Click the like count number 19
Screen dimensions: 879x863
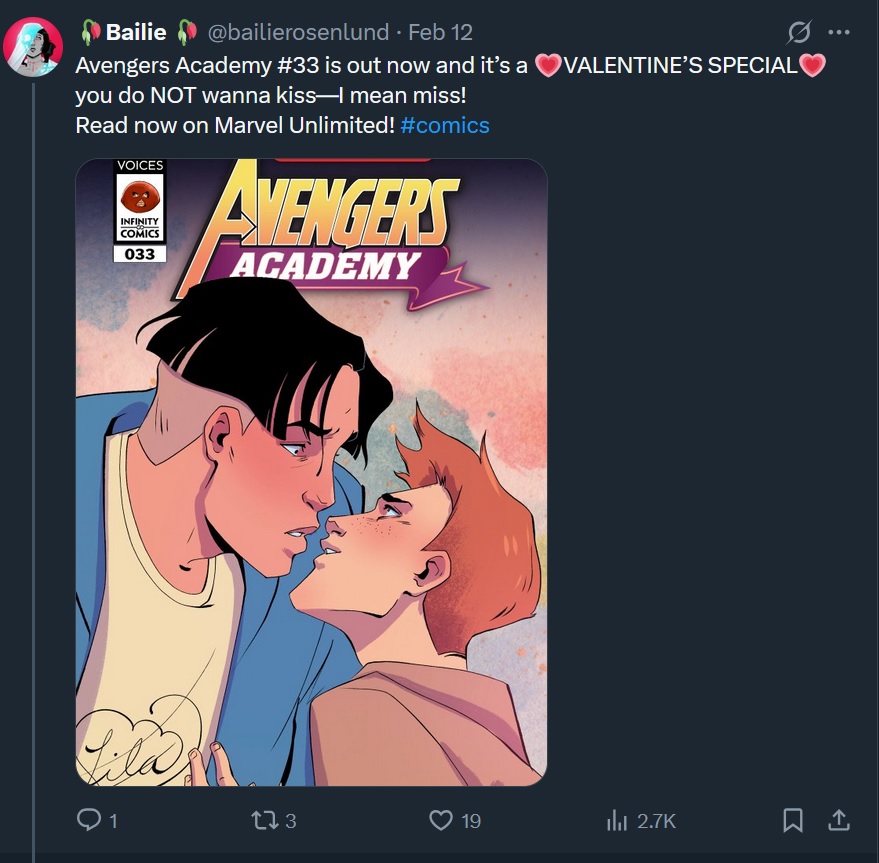click(471, 821)
